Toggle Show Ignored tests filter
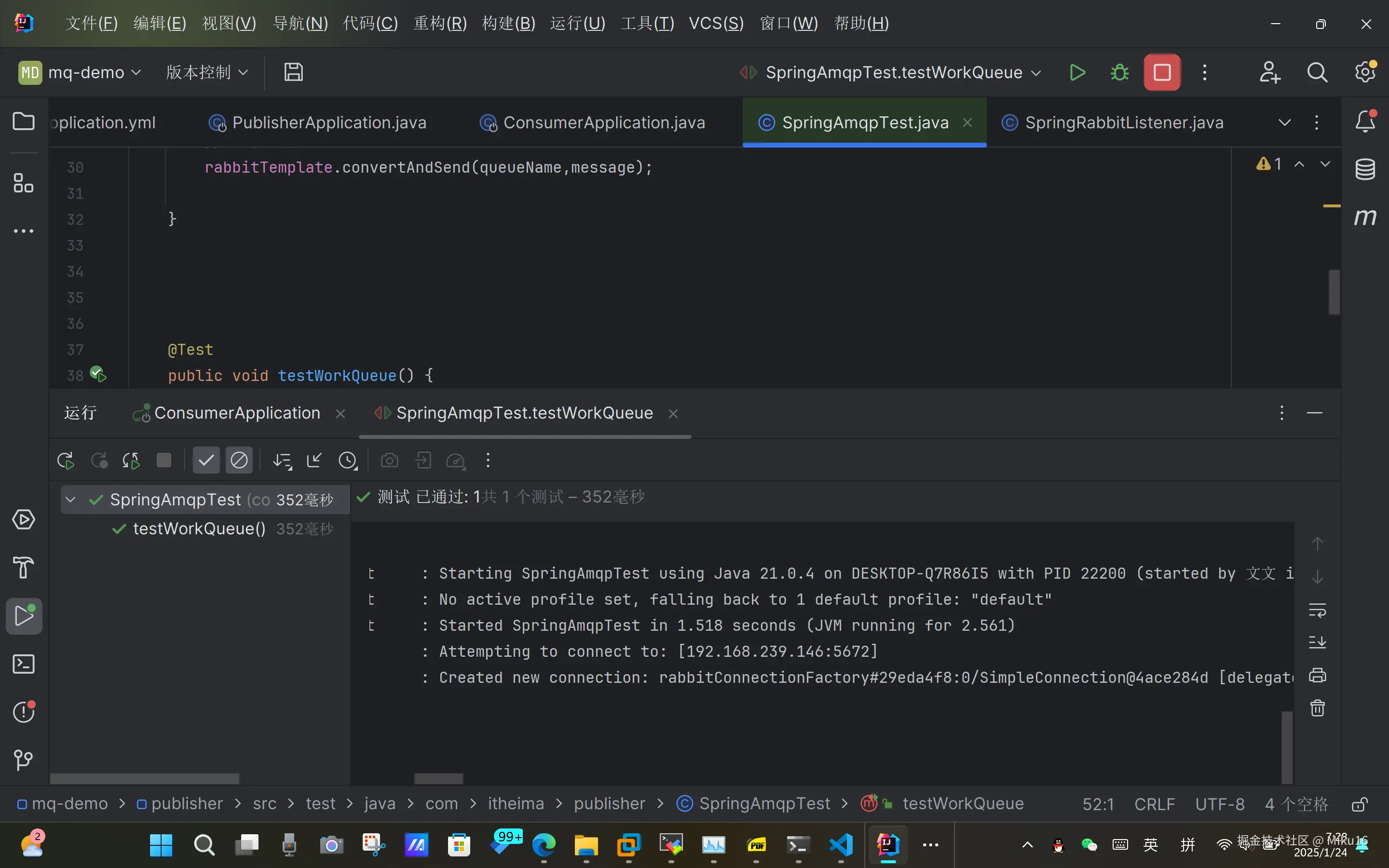This screenshot has width=1389, height=868. point(239,461)
